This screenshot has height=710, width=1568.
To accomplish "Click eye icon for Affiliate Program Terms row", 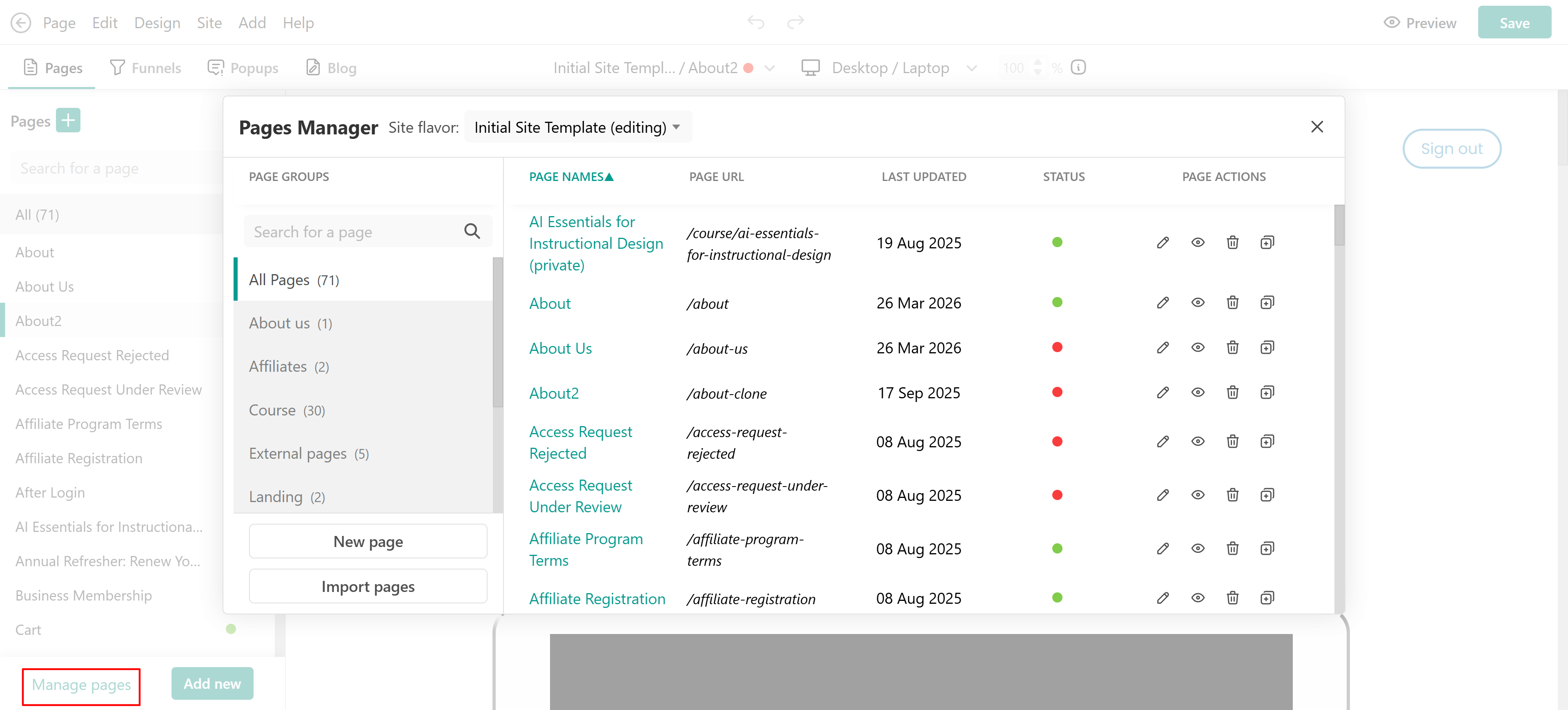I will (1197, 549).
